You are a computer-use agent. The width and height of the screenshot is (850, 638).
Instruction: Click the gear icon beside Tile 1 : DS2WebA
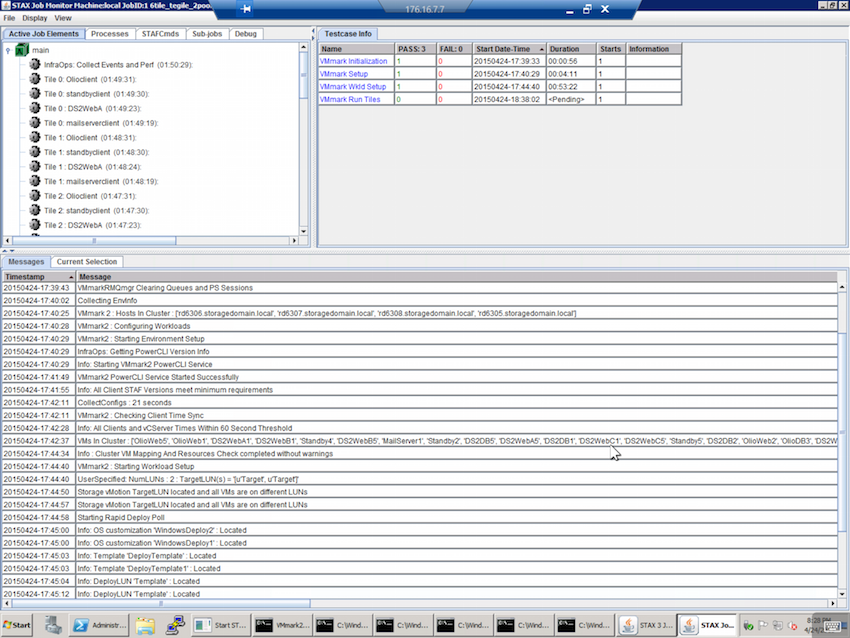pyautogui.click(x=35, y=167)
